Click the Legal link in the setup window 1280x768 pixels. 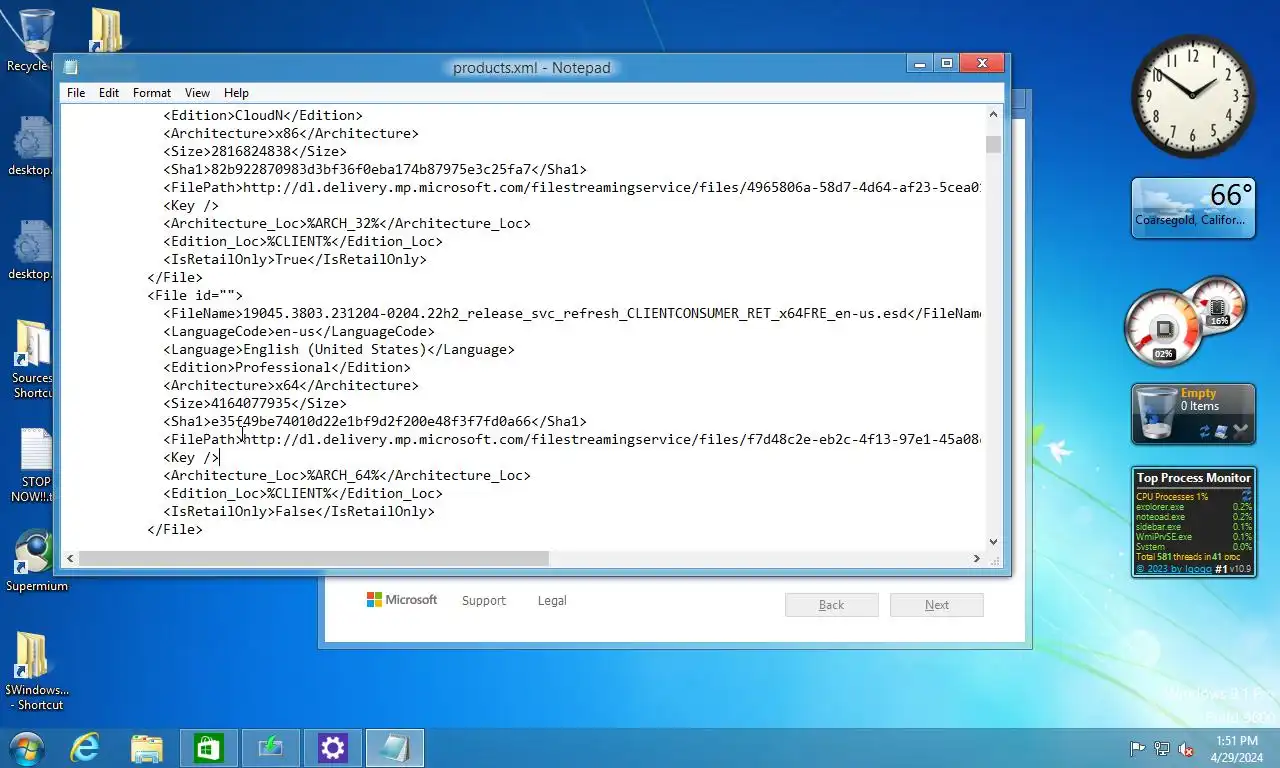point(552,601)
